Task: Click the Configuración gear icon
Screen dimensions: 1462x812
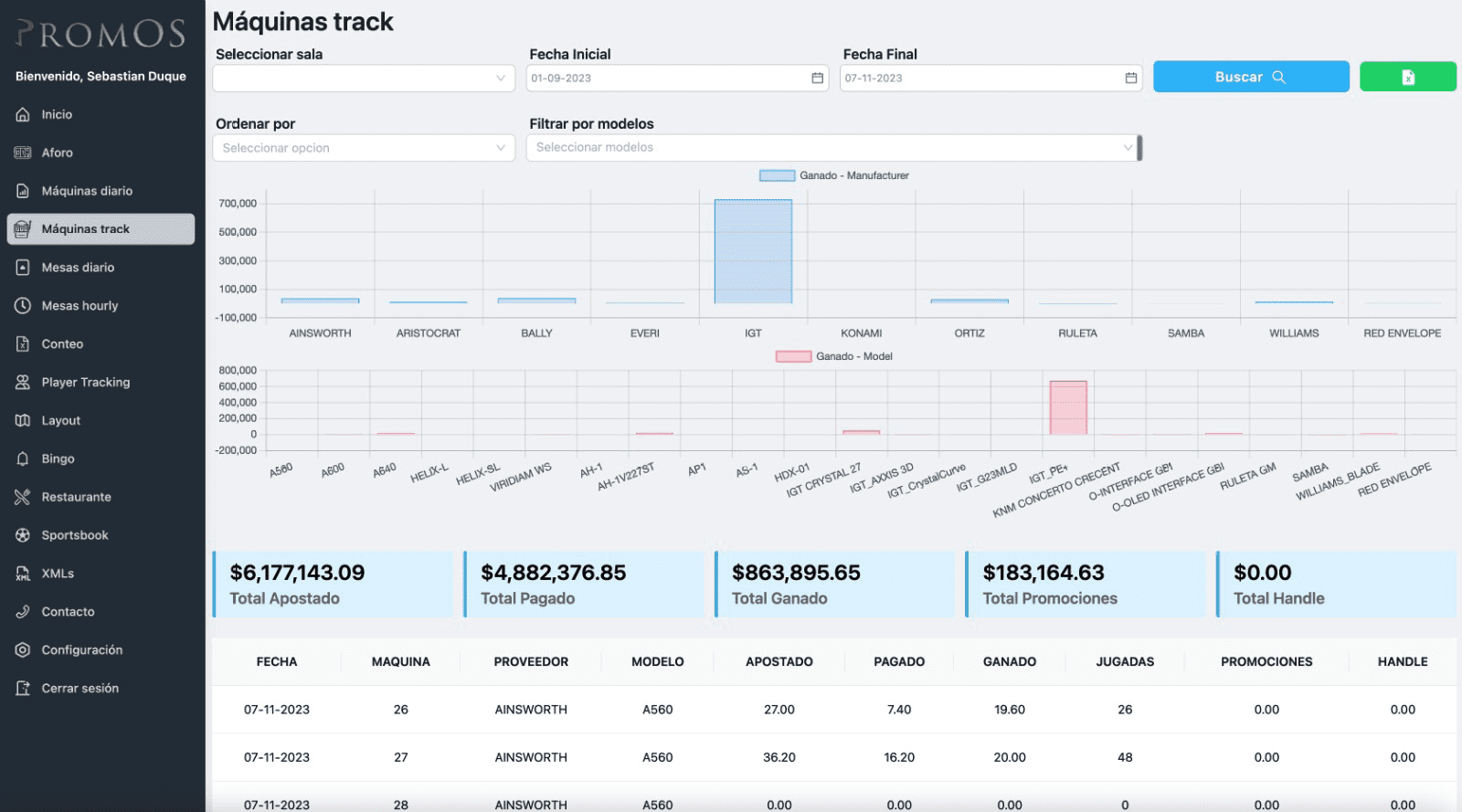Action: pos(23,650)
